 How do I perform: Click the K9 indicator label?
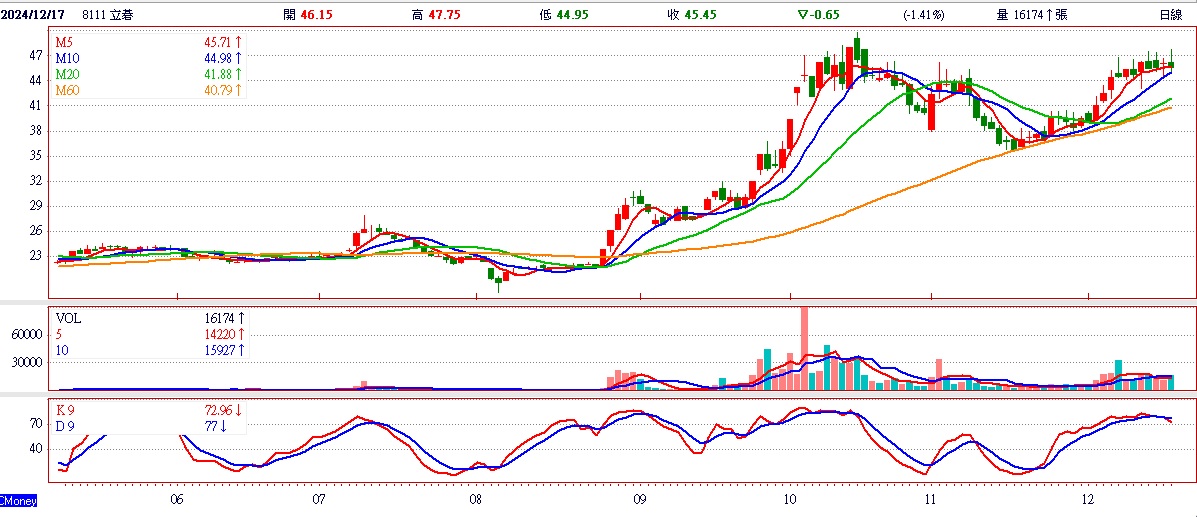[x=65, y=409]
